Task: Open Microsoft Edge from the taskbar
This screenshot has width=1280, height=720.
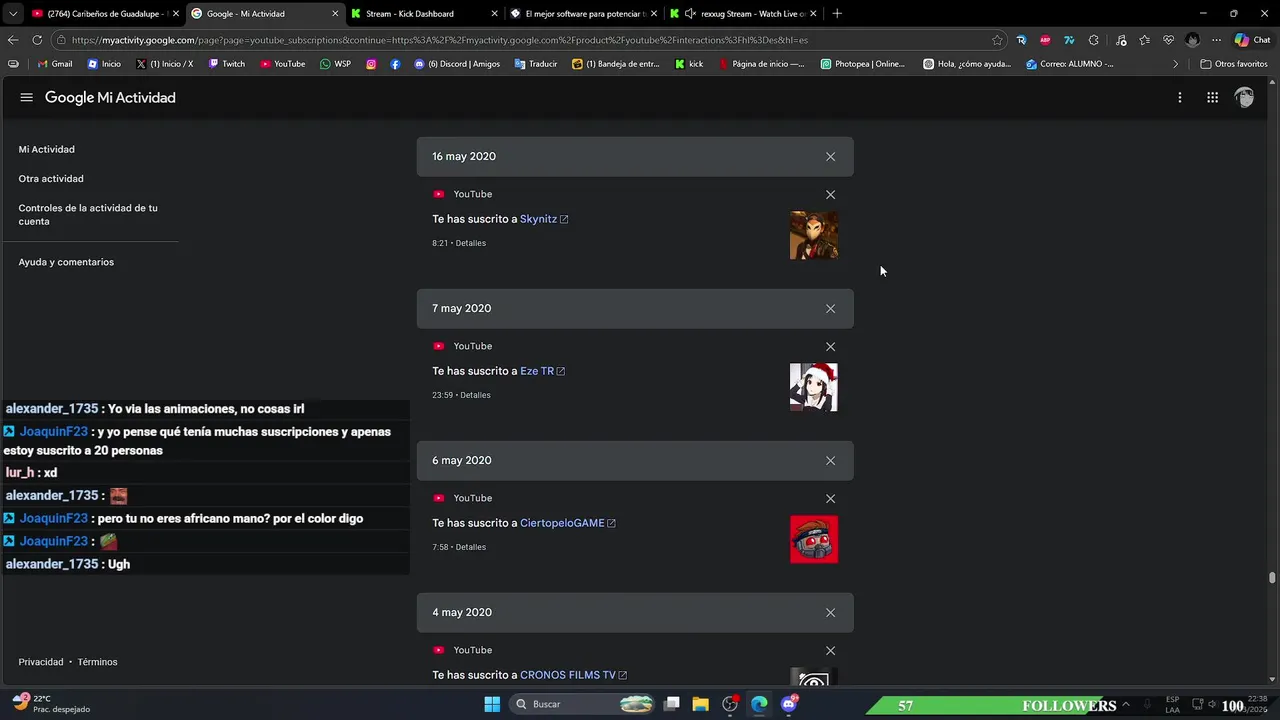Action: pyautogui.click(x=759, y=704)
